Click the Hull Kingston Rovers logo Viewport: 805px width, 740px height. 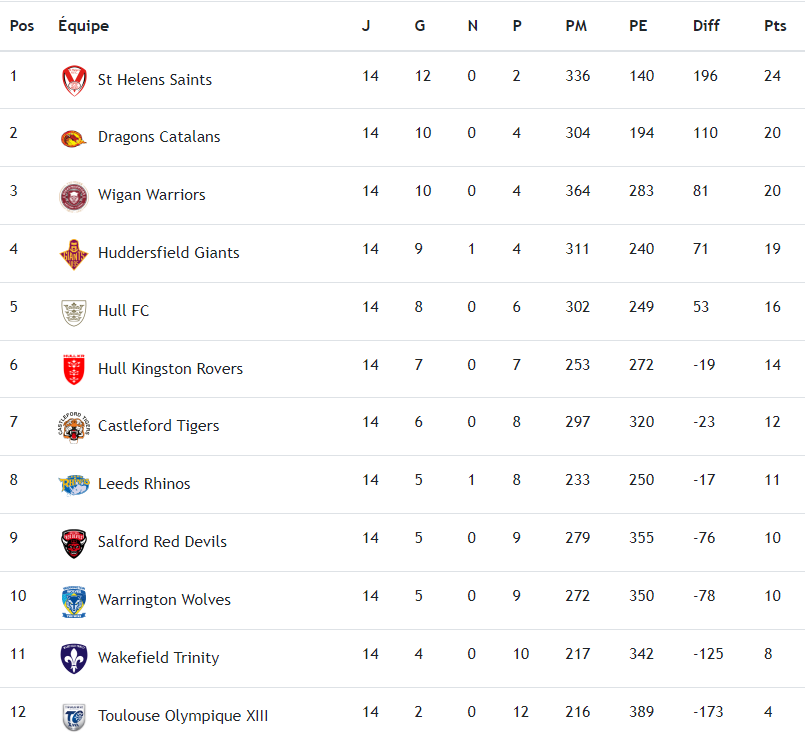73,369
